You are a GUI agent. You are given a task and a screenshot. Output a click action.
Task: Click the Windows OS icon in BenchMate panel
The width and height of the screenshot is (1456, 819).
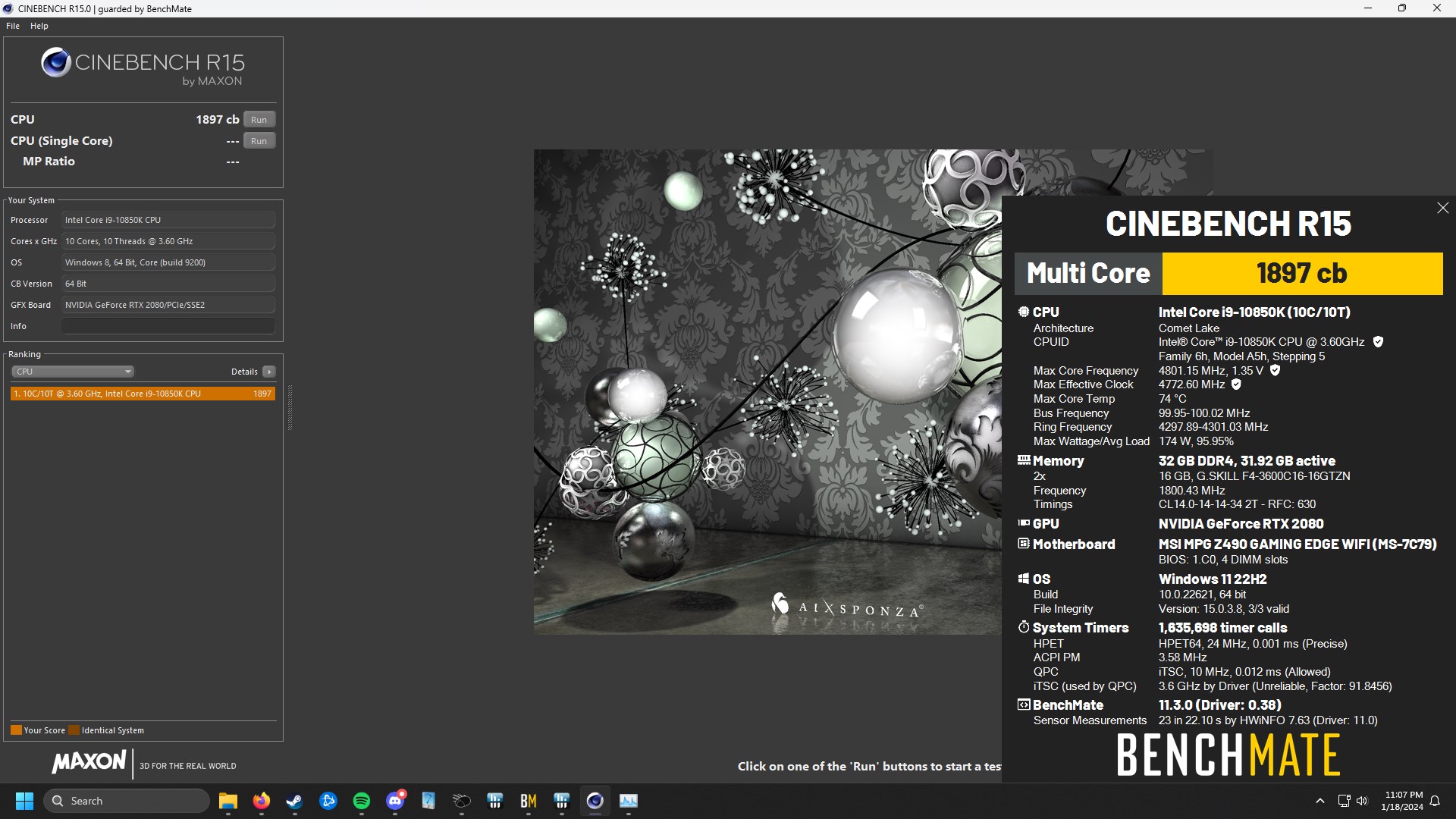tap(1023, 578)
